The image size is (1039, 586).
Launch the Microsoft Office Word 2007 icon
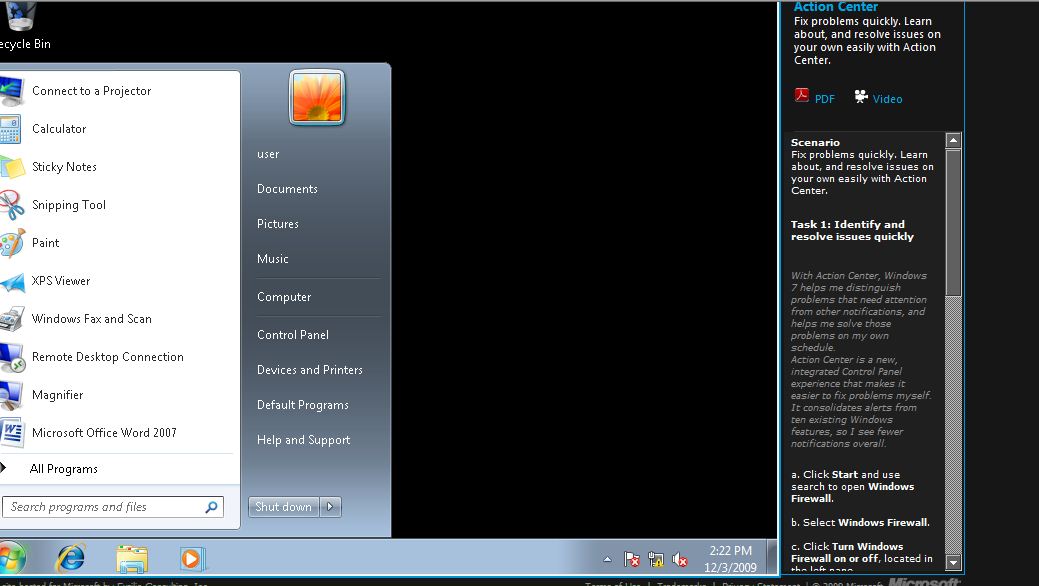(11, 433)
